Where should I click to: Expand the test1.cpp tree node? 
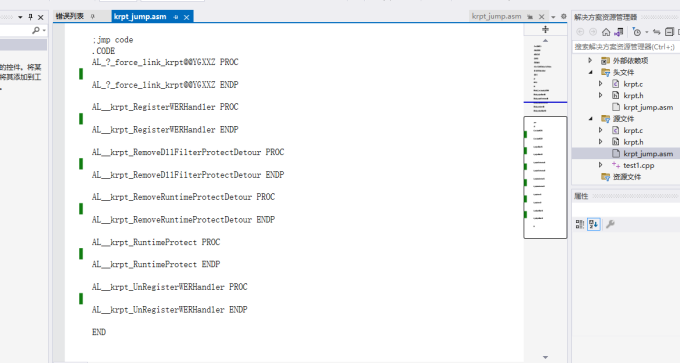click(601, 165)
